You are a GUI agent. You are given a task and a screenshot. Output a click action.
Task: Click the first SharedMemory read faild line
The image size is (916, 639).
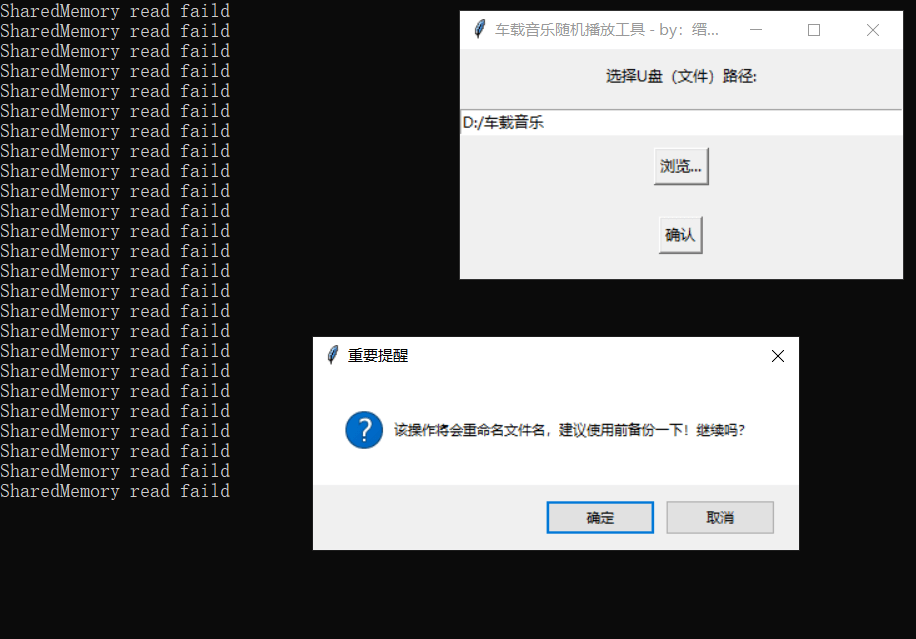[115, 11]
